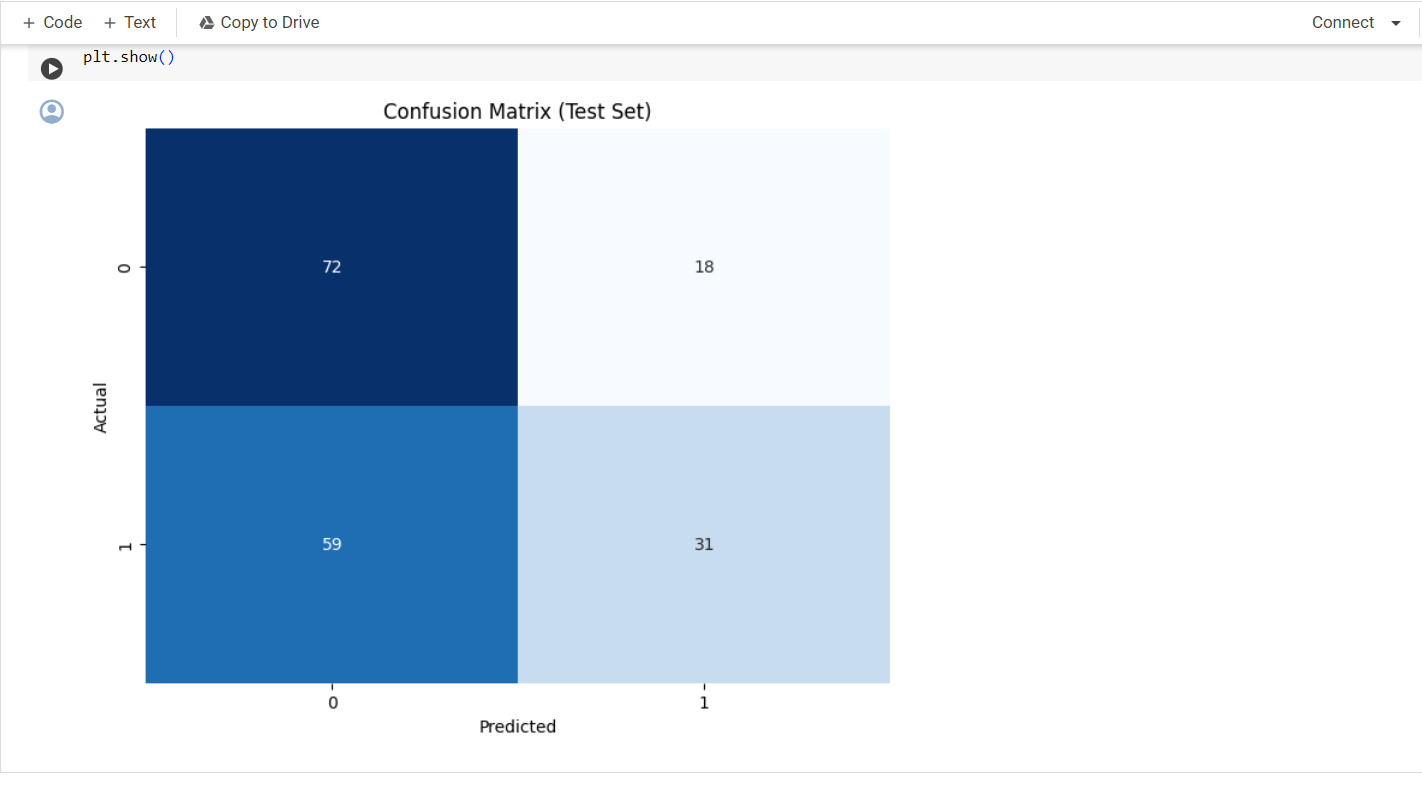
Task: Click the Predicted axis label
Action: [x=517, y=727]
